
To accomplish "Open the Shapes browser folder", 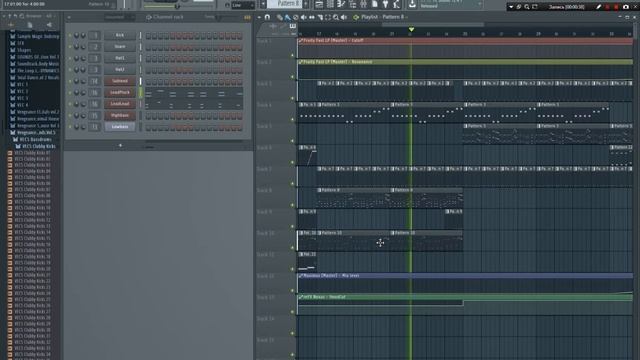I will (24, 50).
